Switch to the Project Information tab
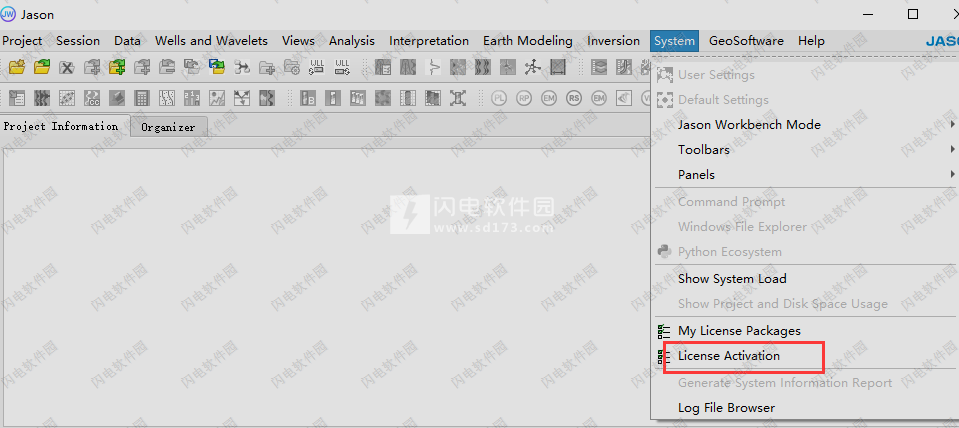Screen dimensions: 959x428 pos(61,127)
